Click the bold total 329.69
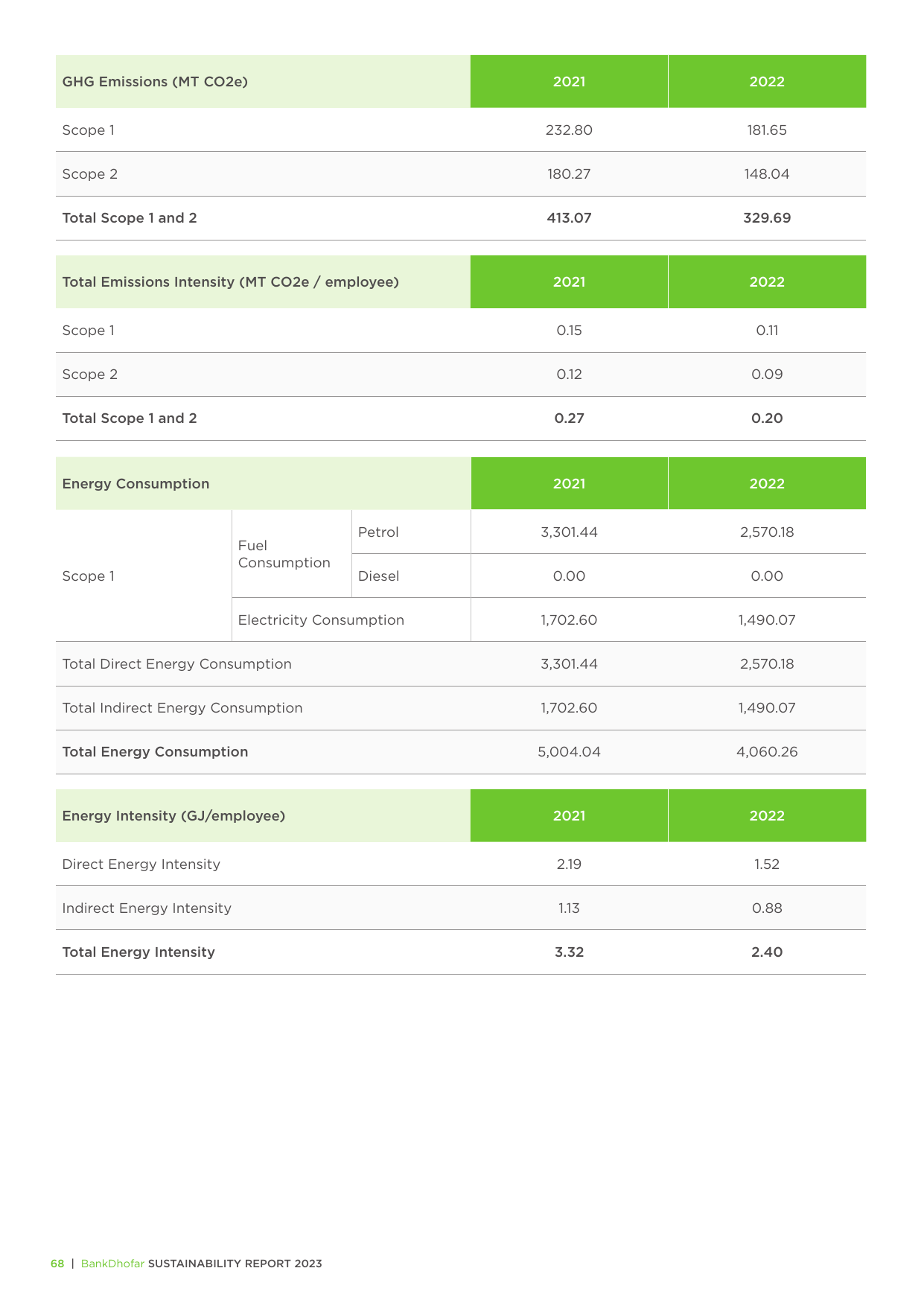Viewport: 924px width, 1306px height. [767, 218]
